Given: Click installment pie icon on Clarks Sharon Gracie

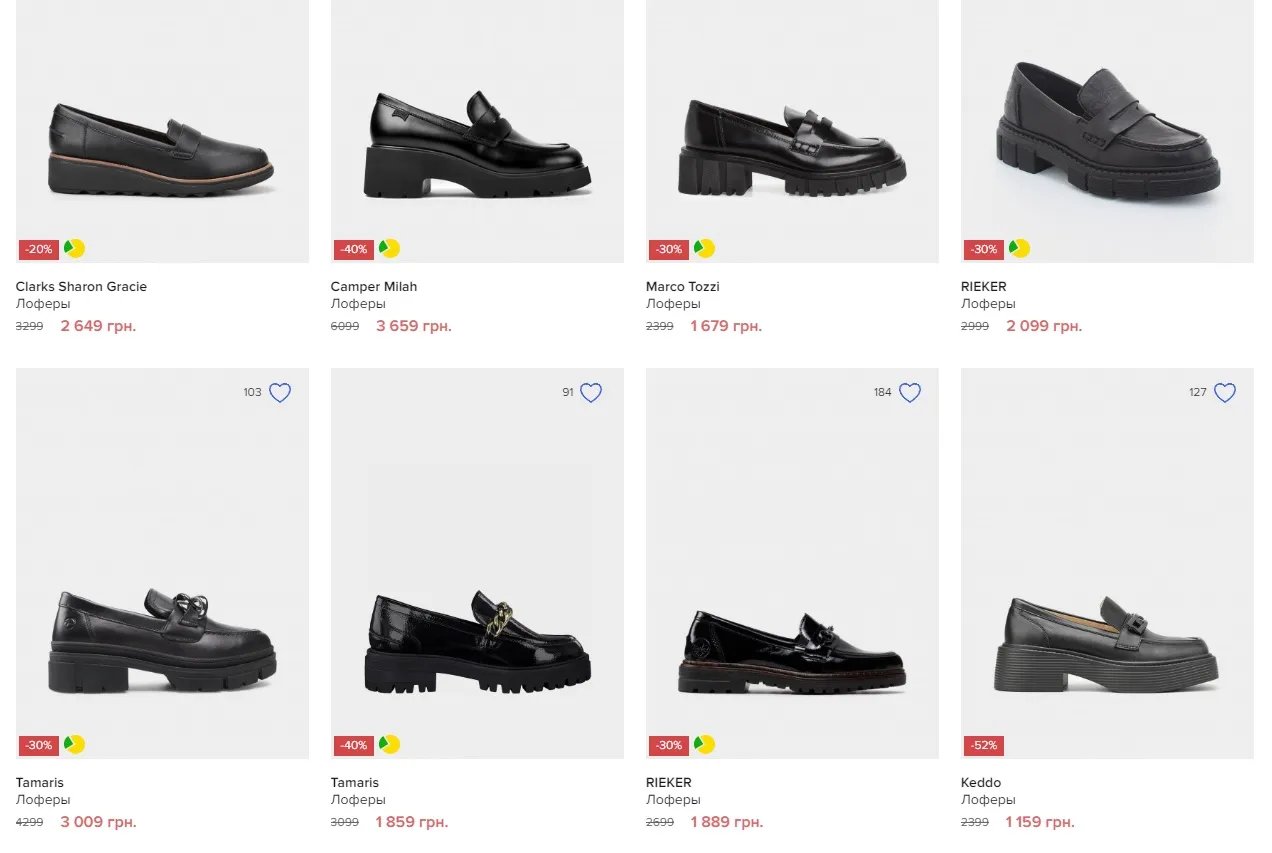Looking at the screenshot, I should coord(75,248).
